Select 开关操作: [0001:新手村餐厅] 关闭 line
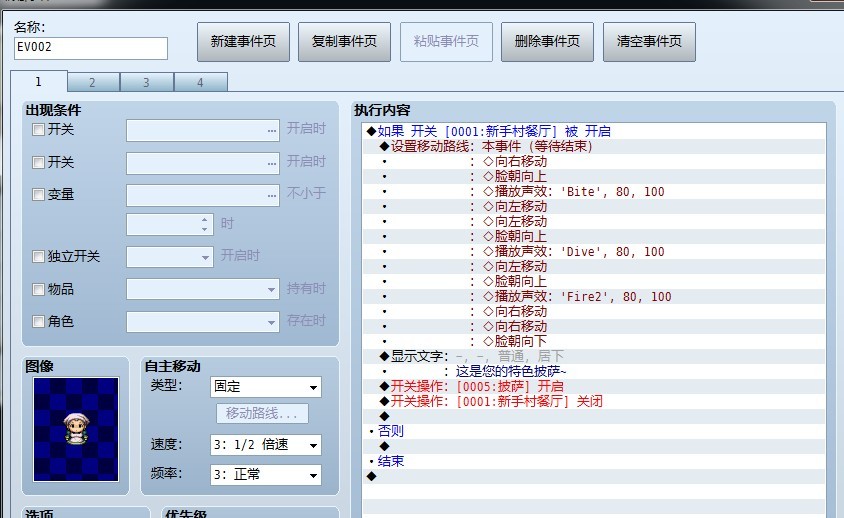 coord(594,402)
